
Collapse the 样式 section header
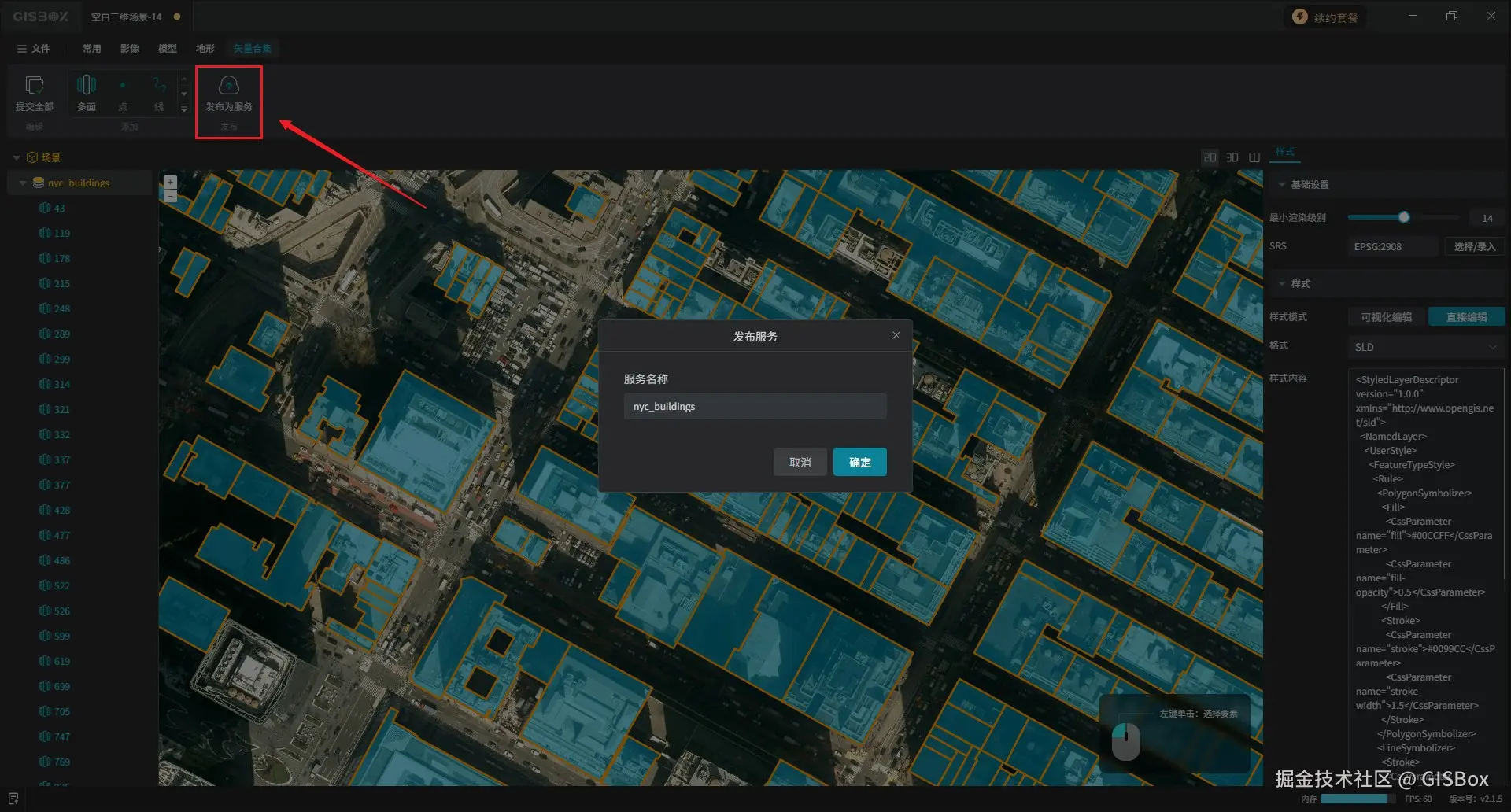[x=1282, y=283]
